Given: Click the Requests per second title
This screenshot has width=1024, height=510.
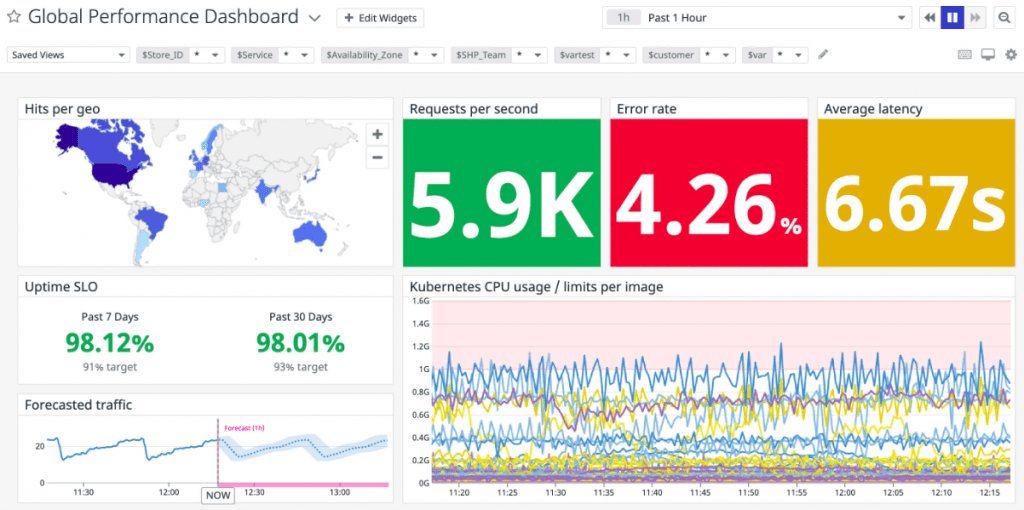Looking at the screenshot, I should coord(473,109).
